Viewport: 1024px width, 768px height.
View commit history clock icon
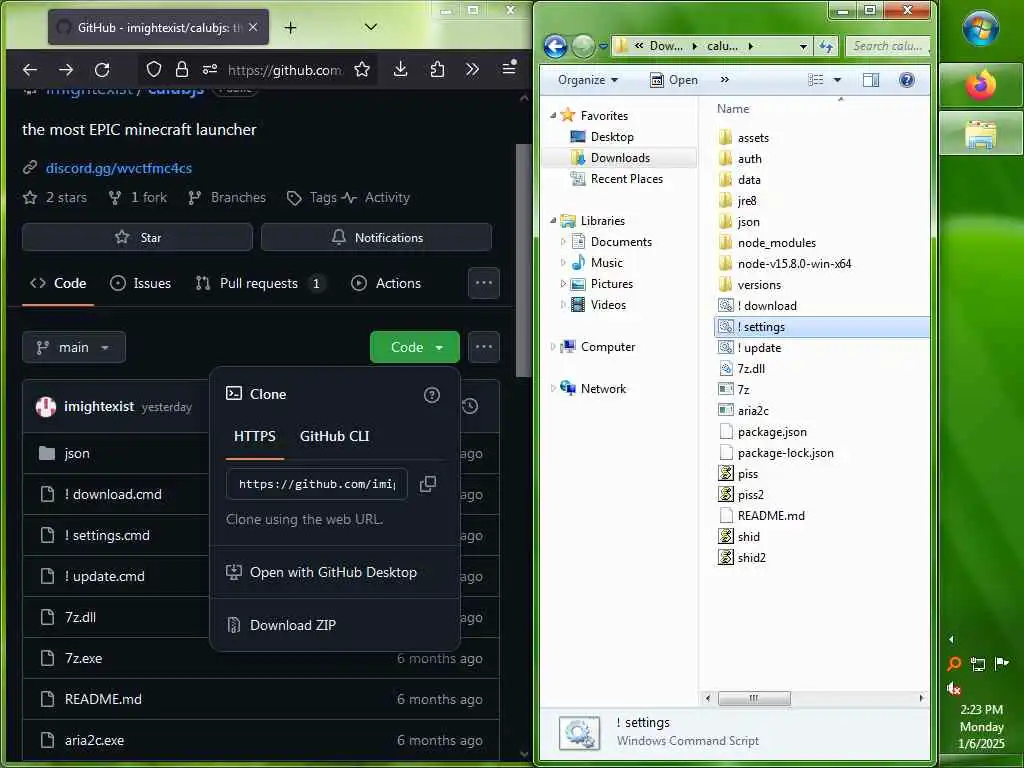[x=470, y=406]
